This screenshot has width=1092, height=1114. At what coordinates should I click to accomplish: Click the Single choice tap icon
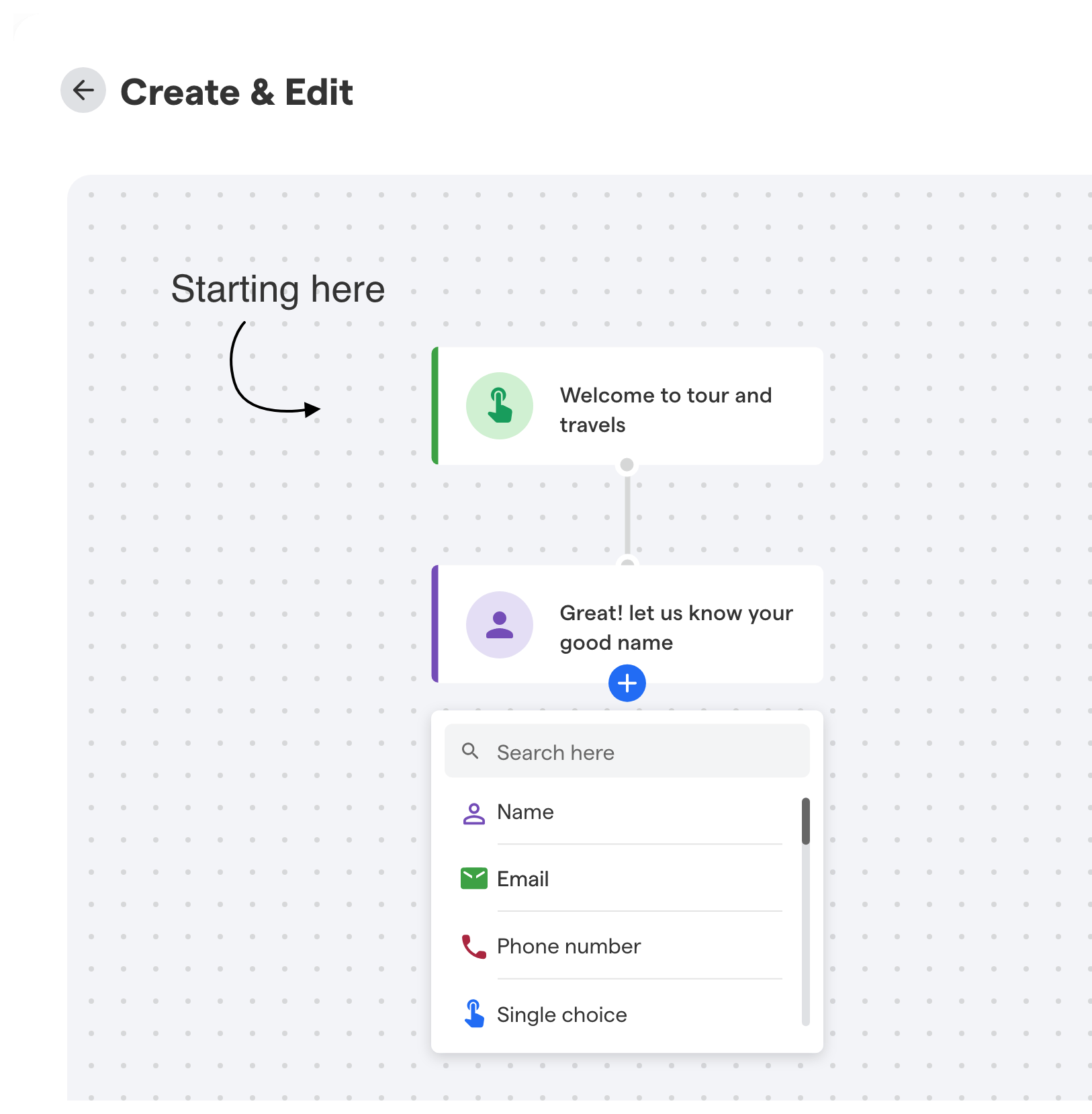[x=474, y=1015]
